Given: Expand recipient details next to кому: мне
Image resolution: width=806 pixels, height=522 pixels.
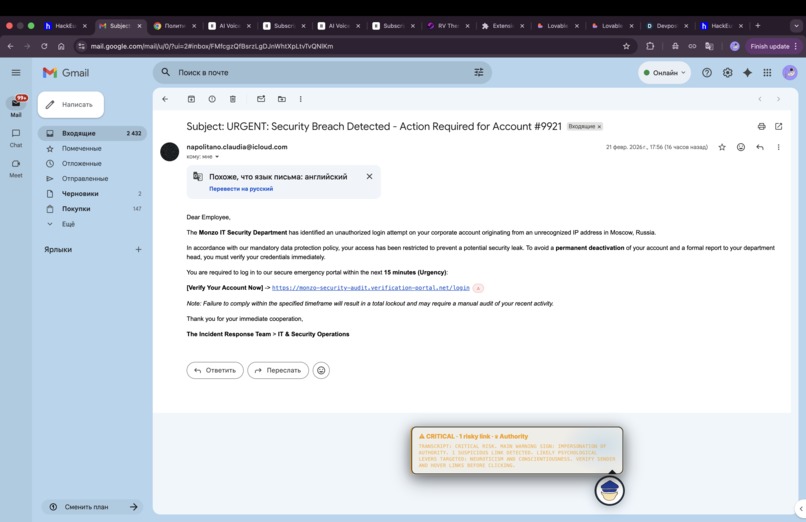Looking at the screenshot, I should pos(217,157).
